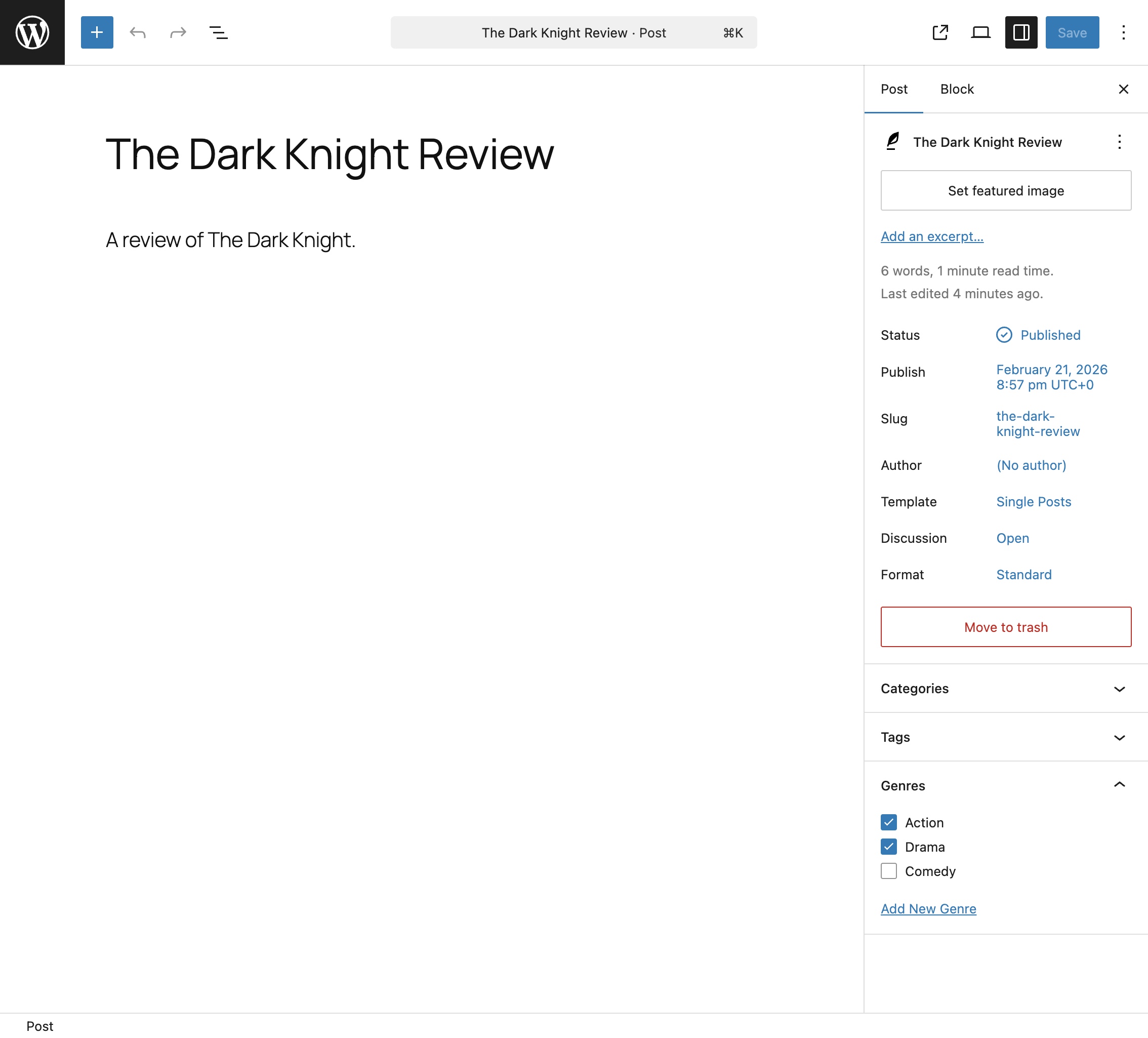Open the device preview laptop icon
Viewport: 1148px width, 1038px height.
tap(980, 32)
